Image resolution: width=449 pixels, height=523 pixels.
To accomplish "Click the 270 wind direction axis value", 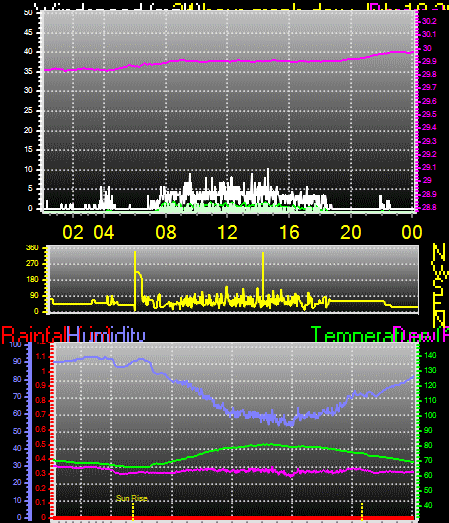I will 32,264.
